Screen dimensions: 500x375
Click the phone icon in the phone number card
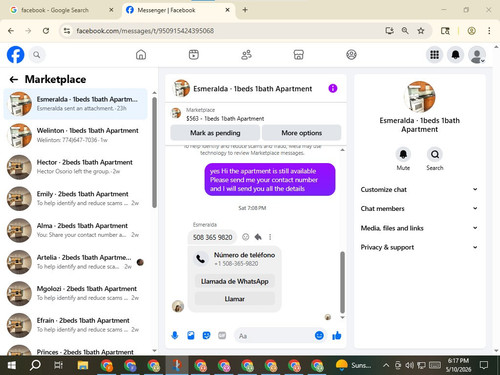tap(201, 259)
